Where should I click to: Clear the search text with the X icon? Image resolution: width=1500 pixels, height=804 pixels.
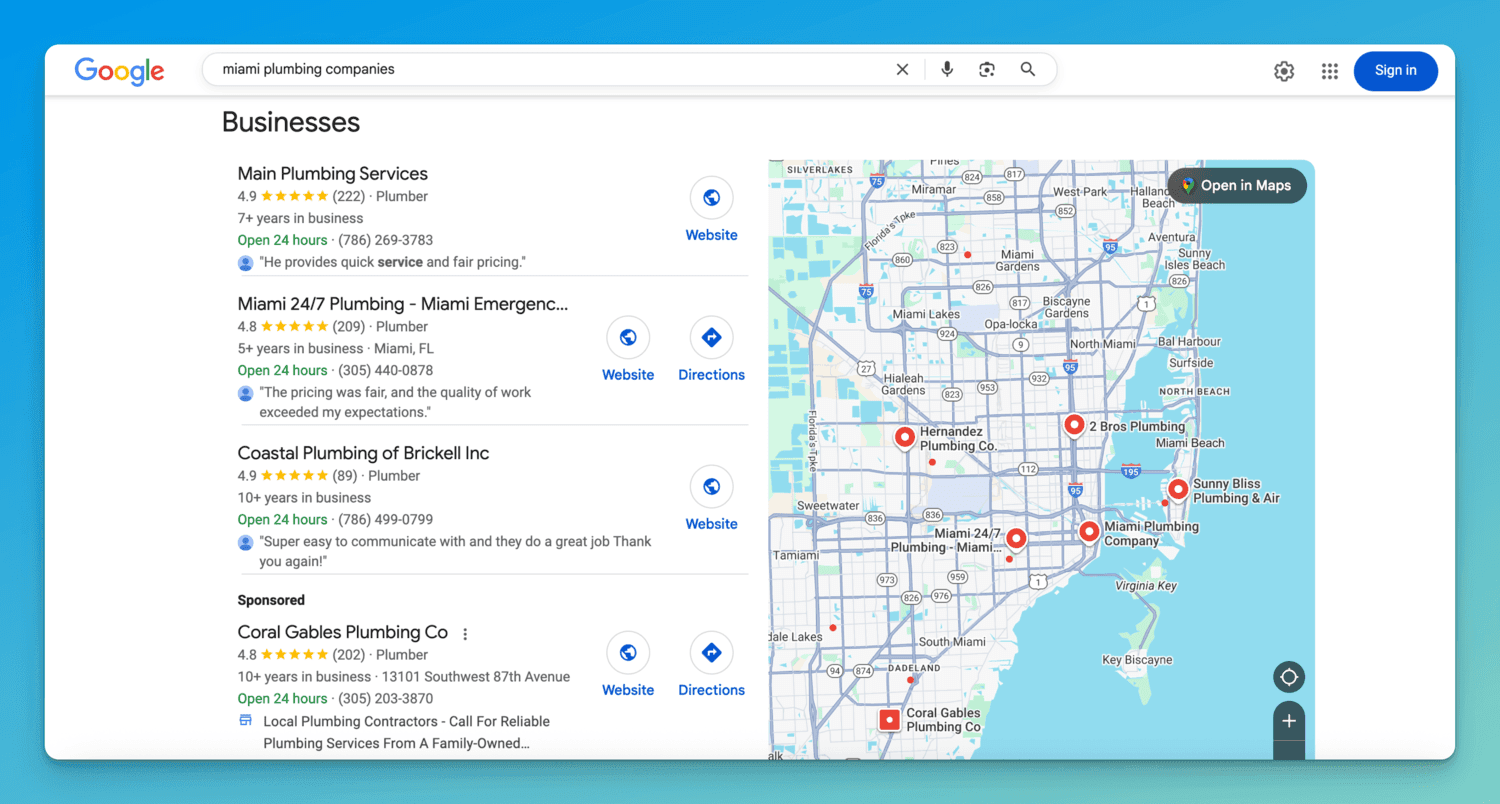tap(902, 70)
